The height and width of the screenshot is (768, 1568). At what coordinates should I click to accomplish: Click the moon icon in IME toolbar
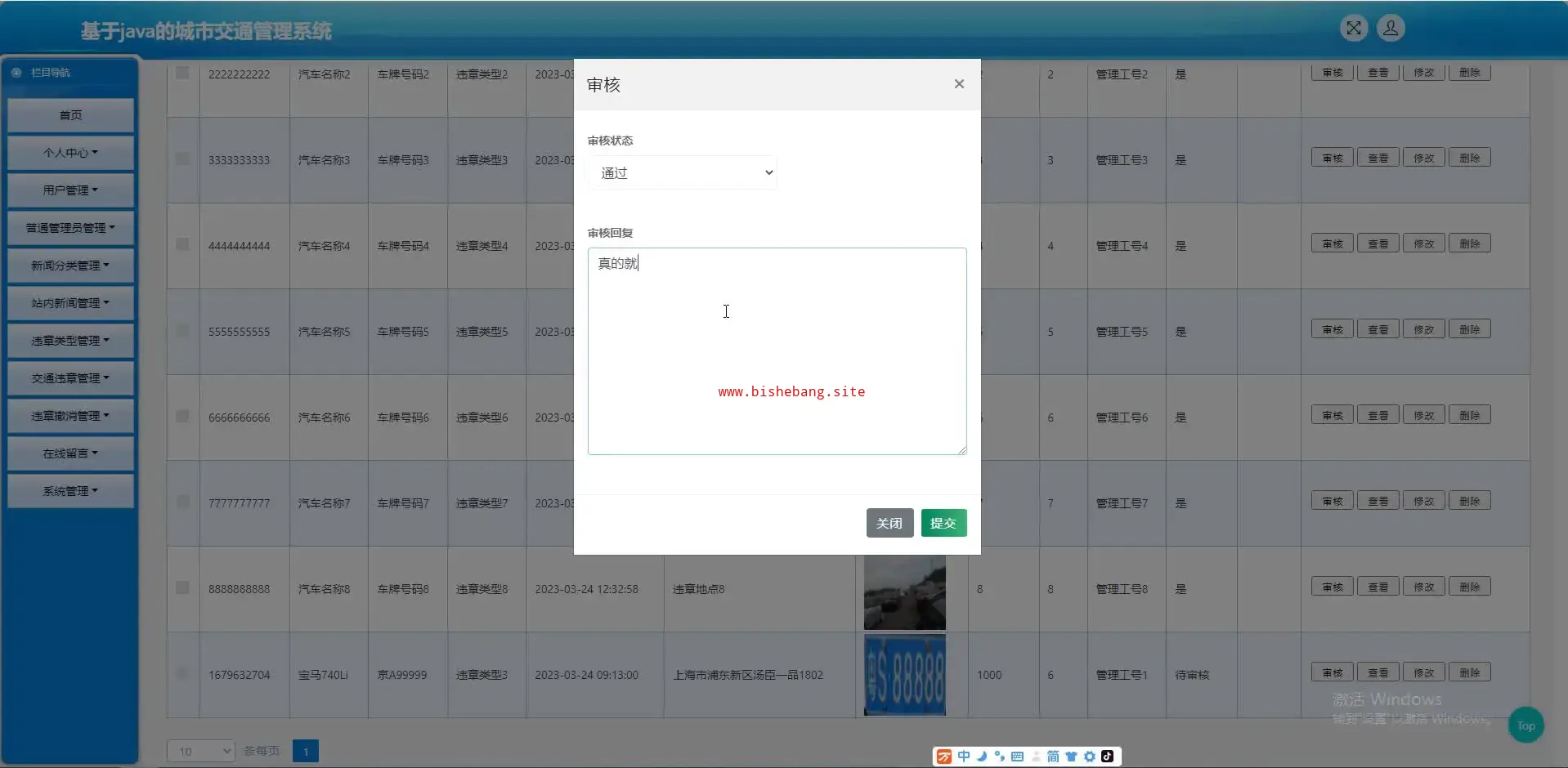click(x=982, y=757)
